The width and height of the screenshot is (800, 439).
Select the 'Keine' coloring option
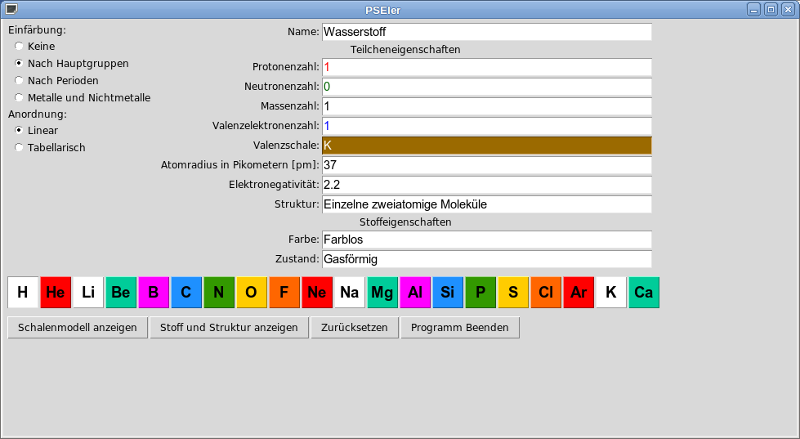point(19,46)
